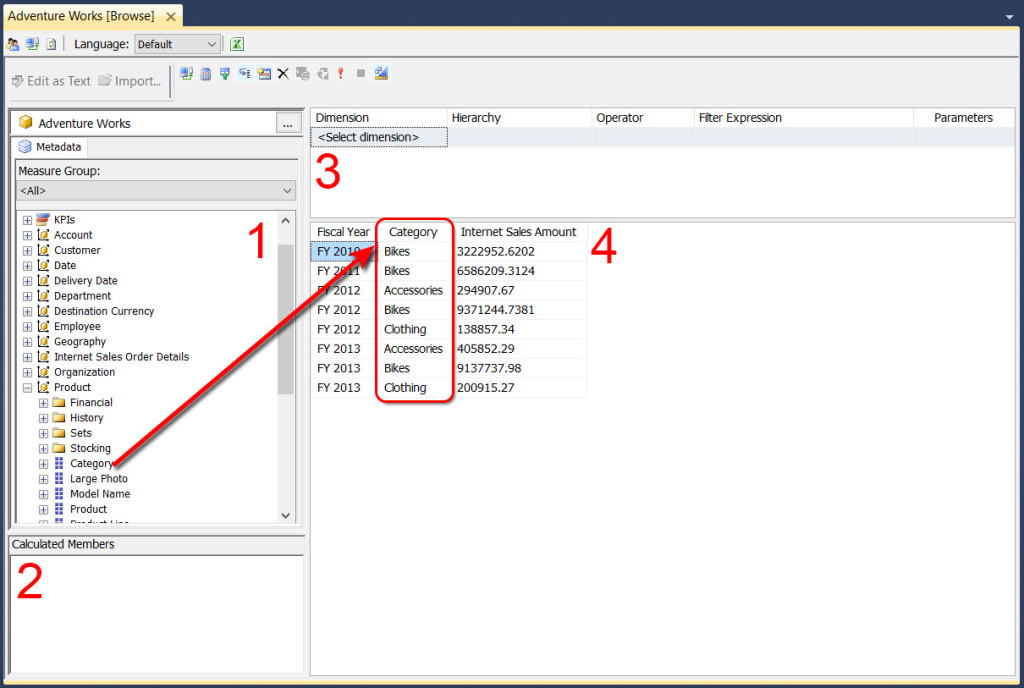Select the Adventure Works [Browse] document tab

tap(80, 17)
